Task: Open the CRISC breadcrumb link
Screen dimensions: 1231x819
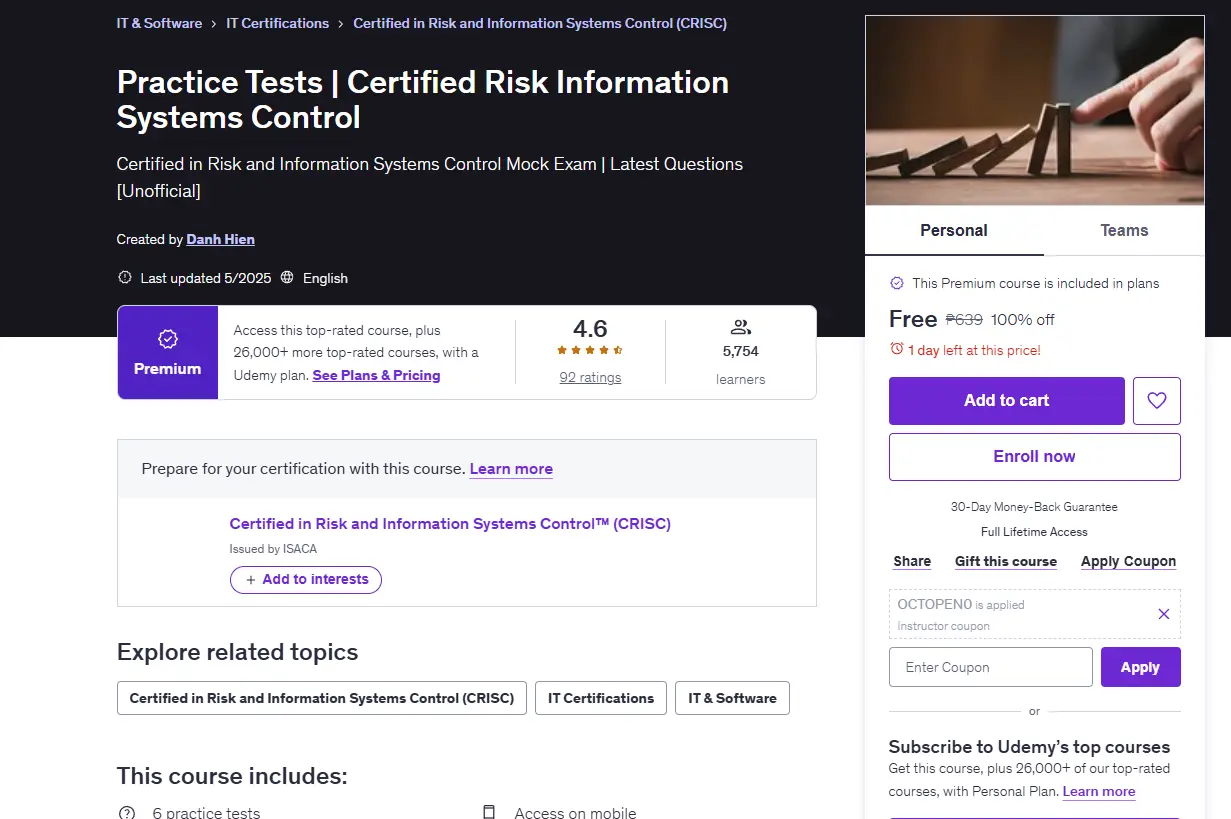Action: click(540, 23)
